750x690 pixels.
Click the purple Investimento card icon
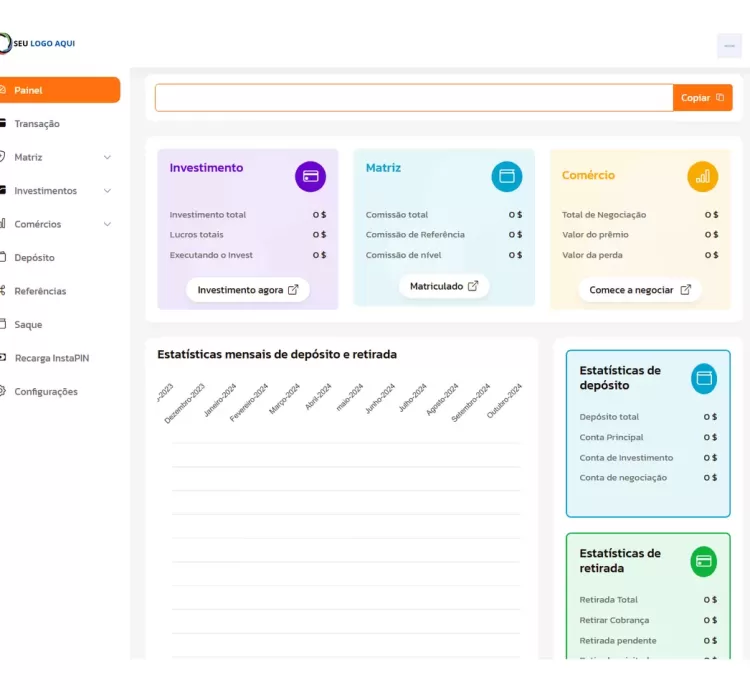310,176
